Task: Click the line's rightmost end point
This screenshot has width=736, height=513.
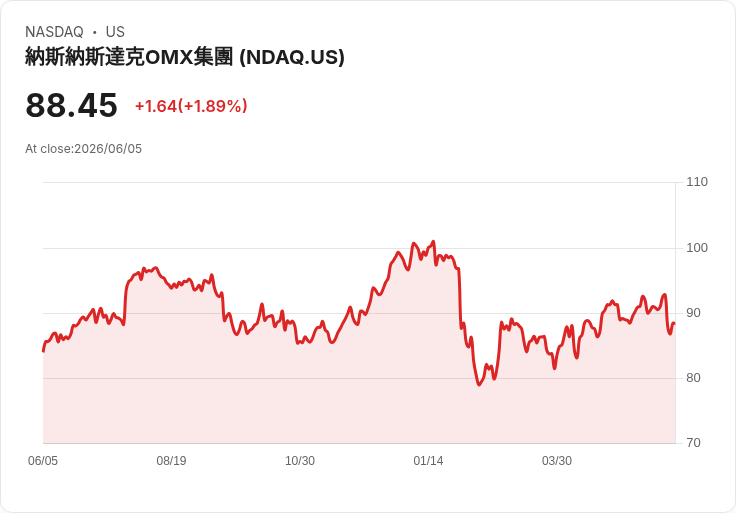Action: 675,323
